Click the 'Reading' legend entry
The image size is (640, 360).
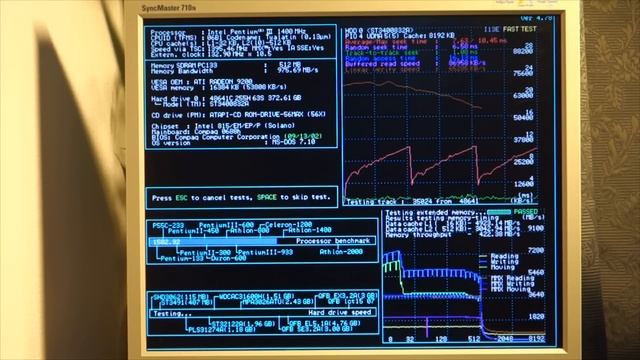pos(504,256)
